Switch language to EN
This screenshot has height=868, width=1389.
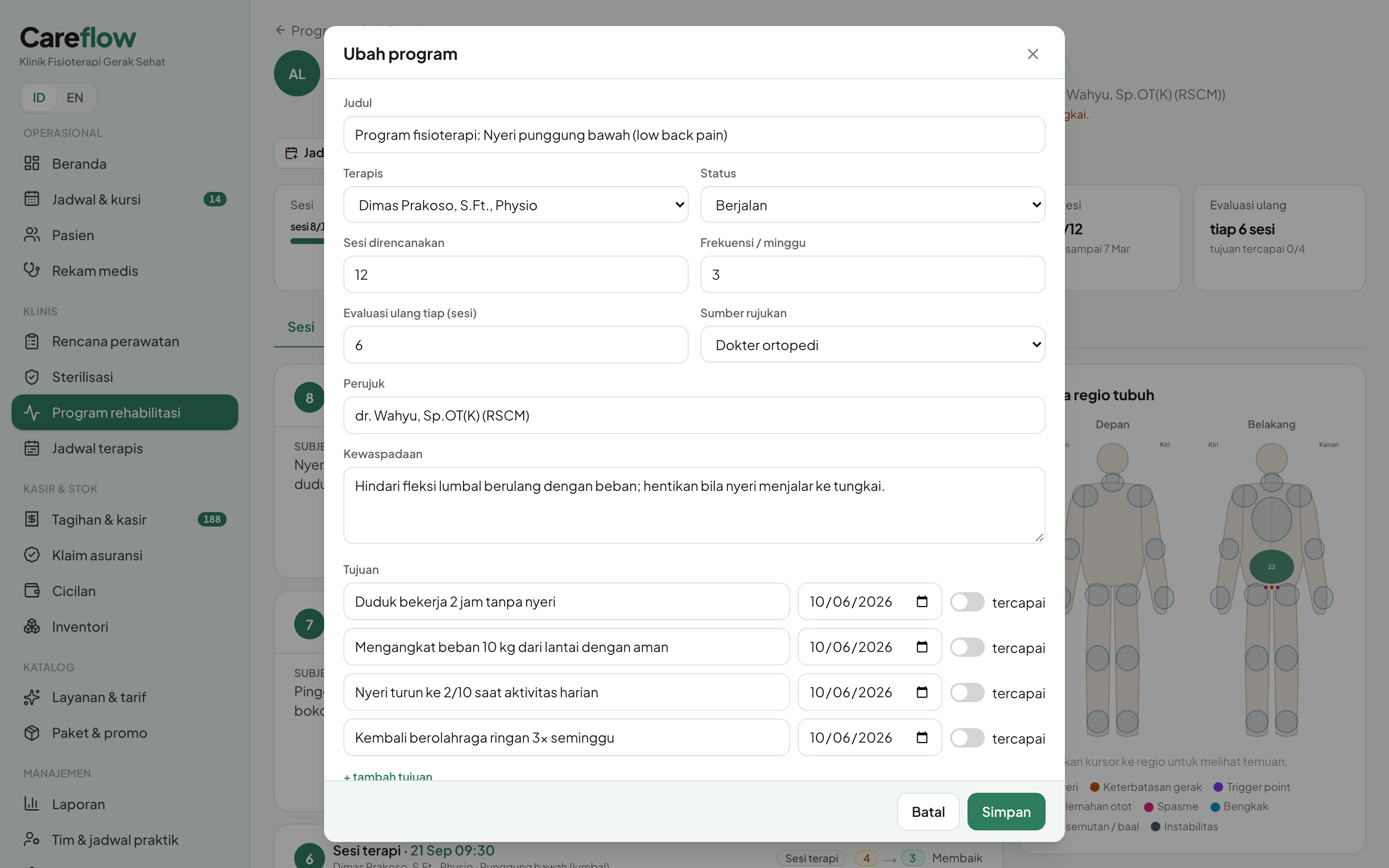[75, 97]
